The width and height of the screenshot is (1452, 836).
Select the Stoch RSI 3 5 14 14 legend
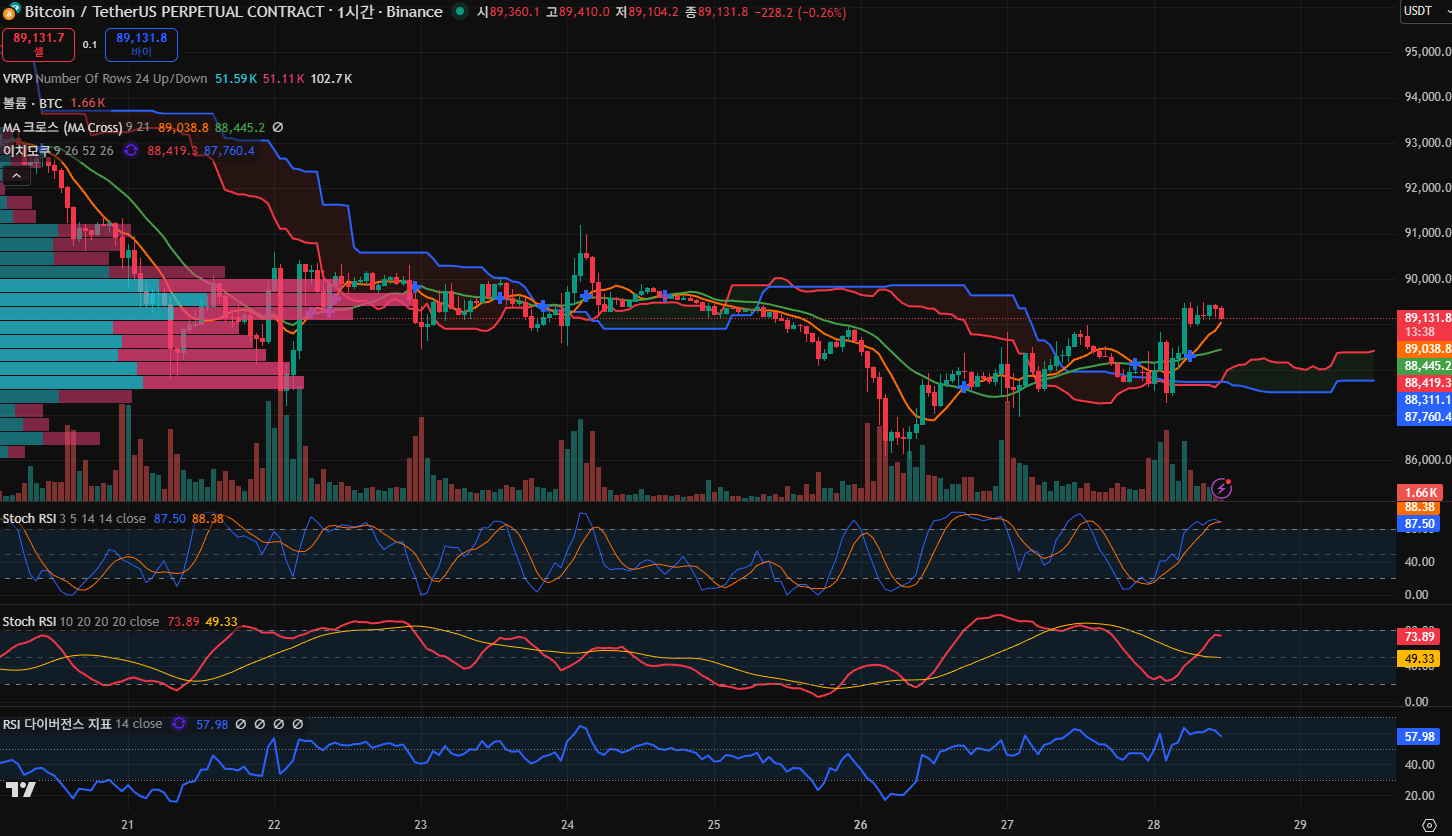(x=30, y=518)
